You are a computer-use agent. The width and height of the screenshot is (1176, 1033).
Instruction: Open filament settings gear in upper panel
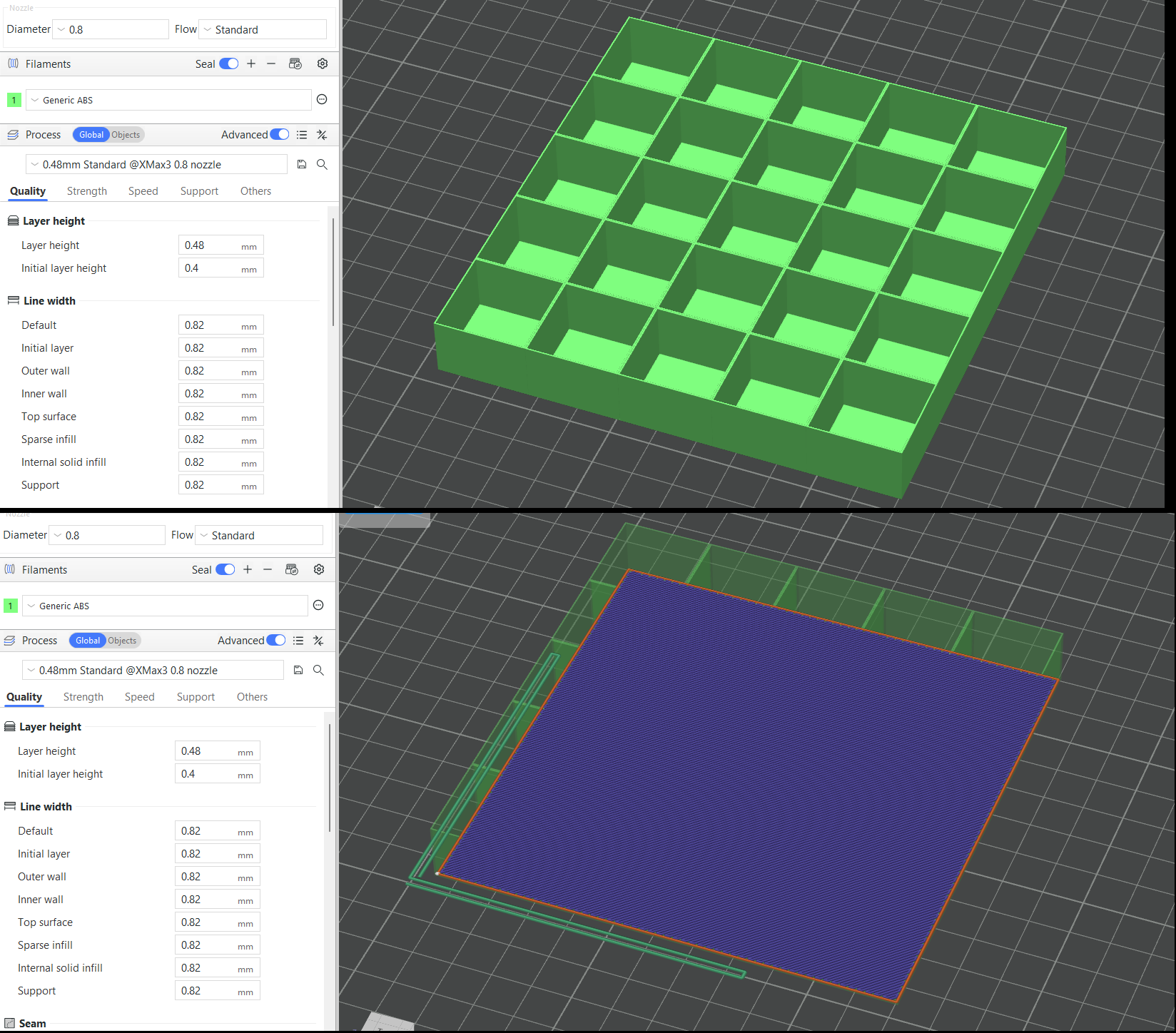tap(323, 63)
